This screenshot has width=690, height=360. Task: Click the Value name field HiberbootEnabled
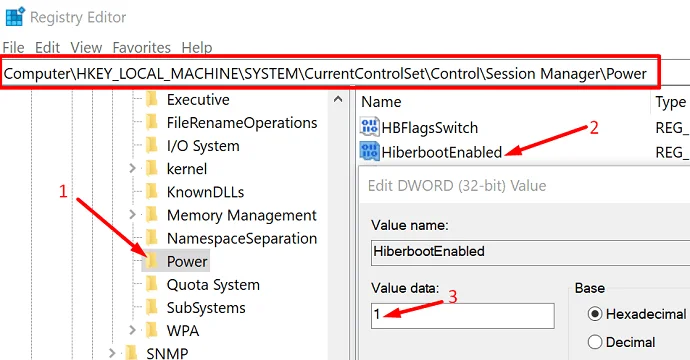(530, 252)
